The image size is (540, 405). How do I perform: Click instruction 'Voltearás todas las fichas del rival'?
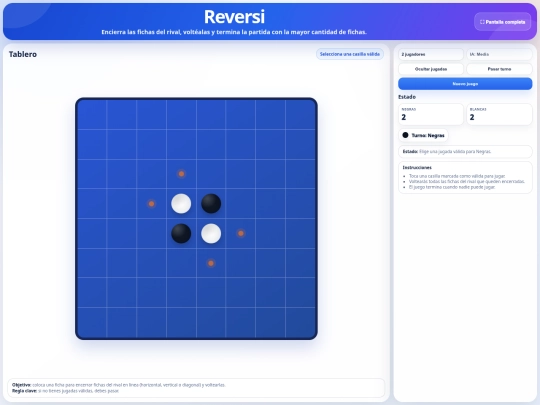pyautogui.click(x=467, y=181)
